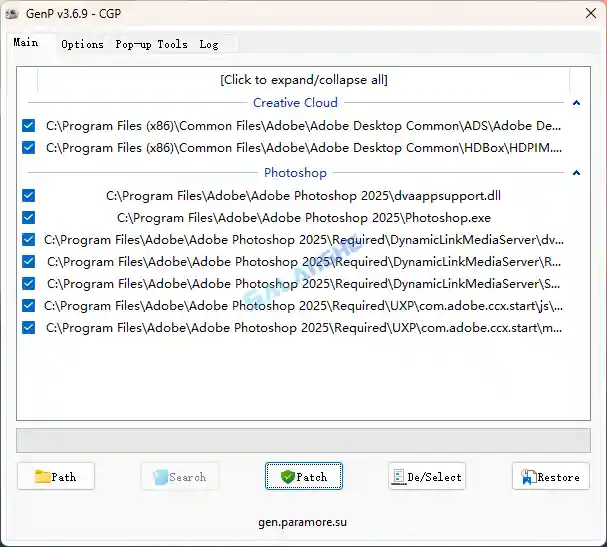Click the Patch button label
This screenshot has height=547, width=607.
(x=312, y=477)
